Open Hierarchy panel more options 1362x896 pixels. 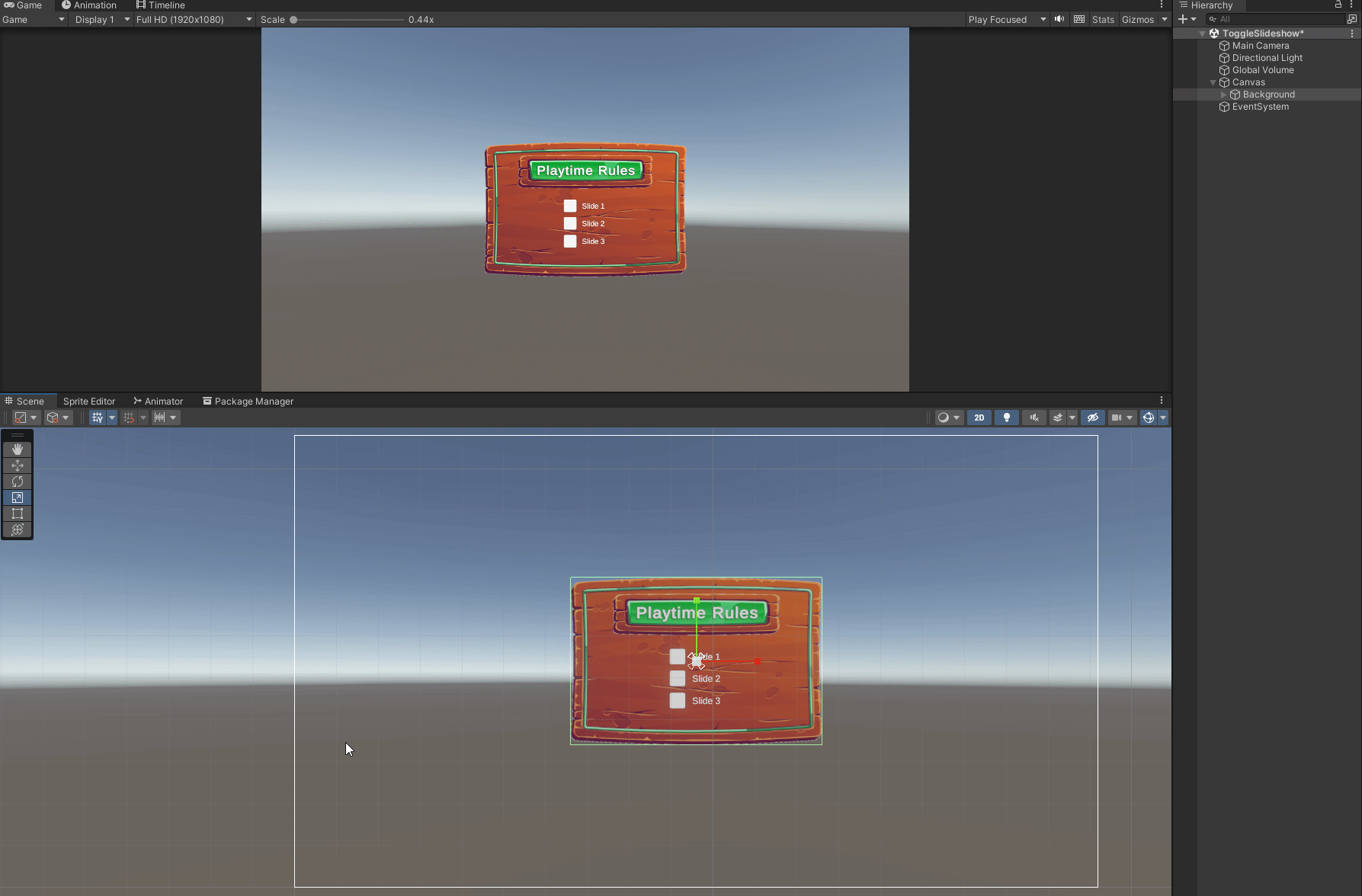coord(1351,5)
